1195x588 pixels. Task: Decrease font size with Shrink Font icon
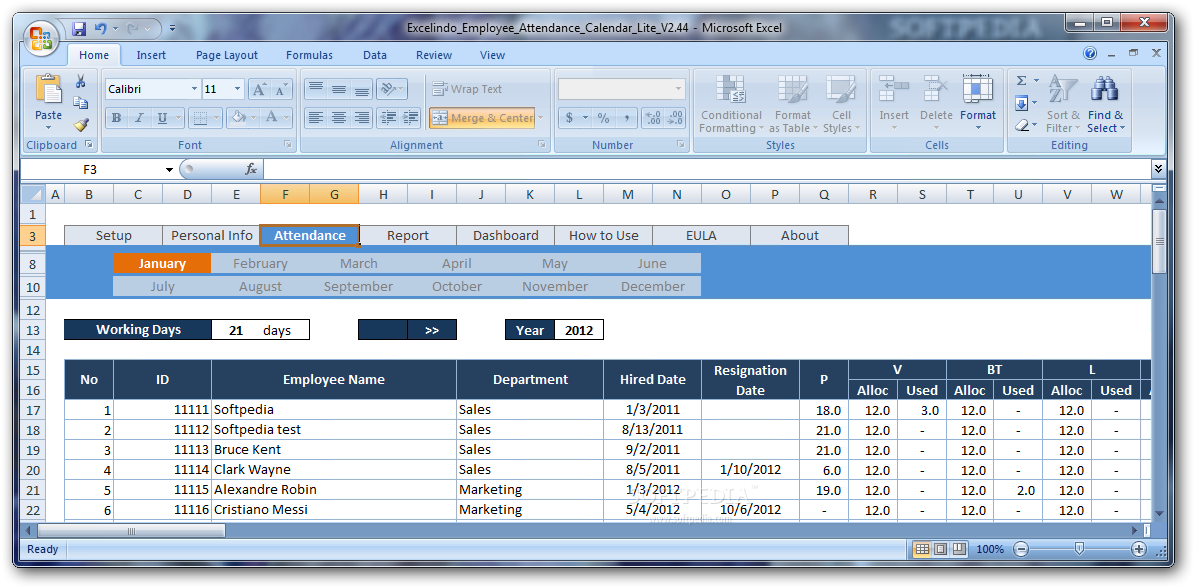(x=281, y=89)
